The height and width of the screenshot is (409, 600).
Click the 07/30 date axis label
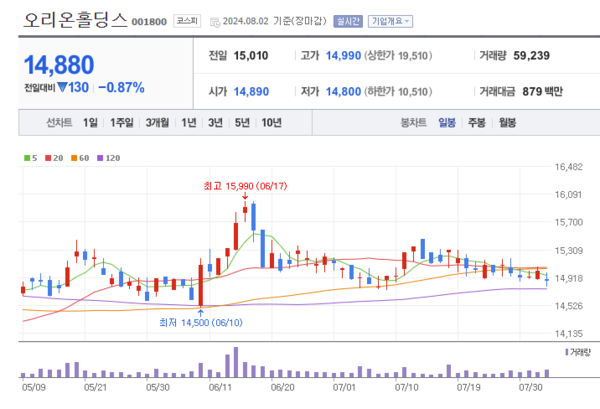[x=531, y=388]
